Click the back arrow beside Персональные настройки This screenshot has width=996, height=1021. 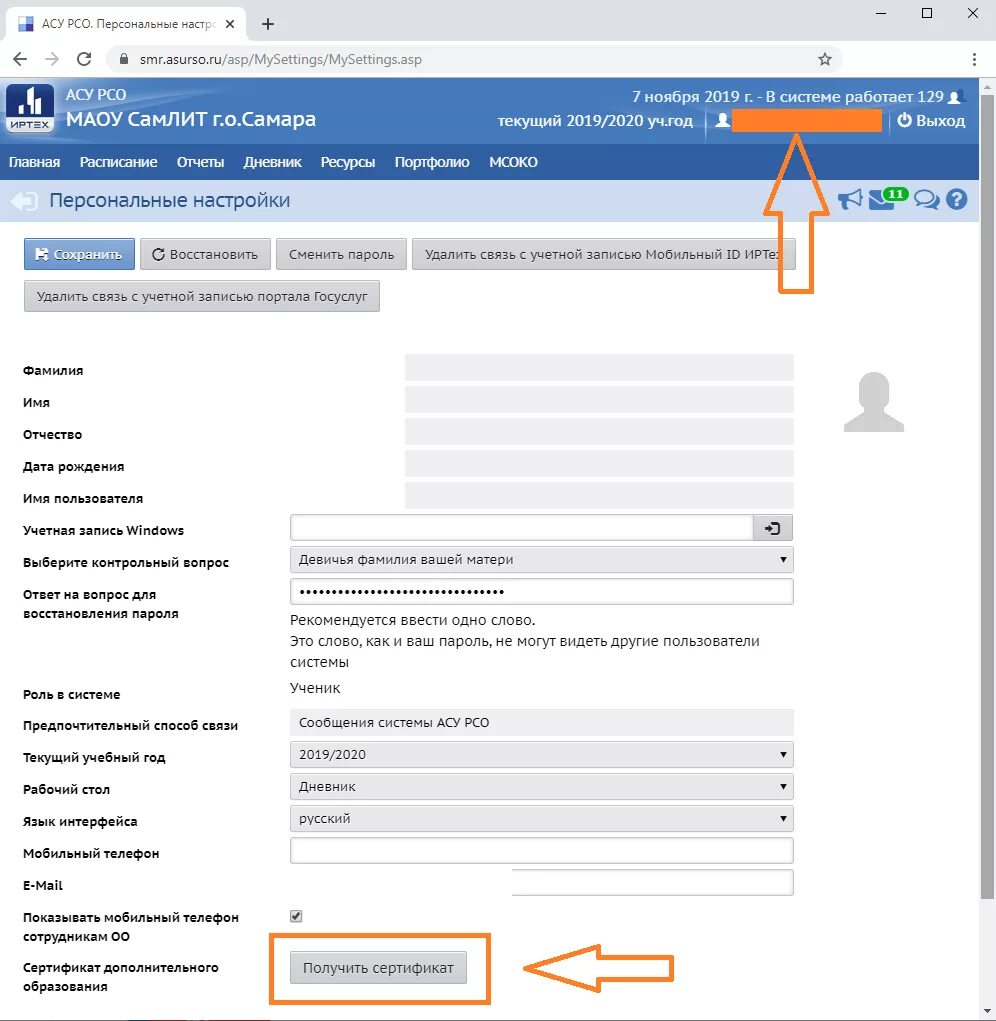pyautogui.click(x=25, y=201)
